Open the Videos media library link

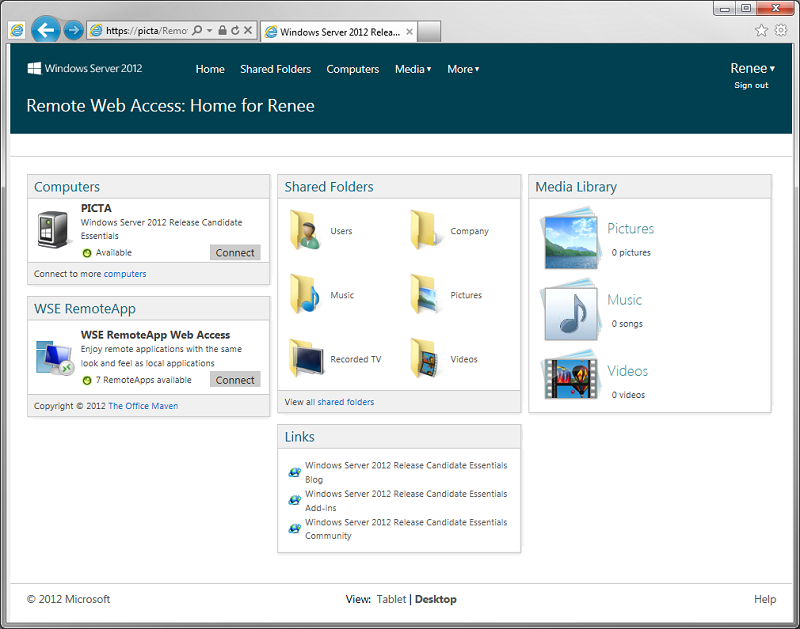tap(628, 371)
